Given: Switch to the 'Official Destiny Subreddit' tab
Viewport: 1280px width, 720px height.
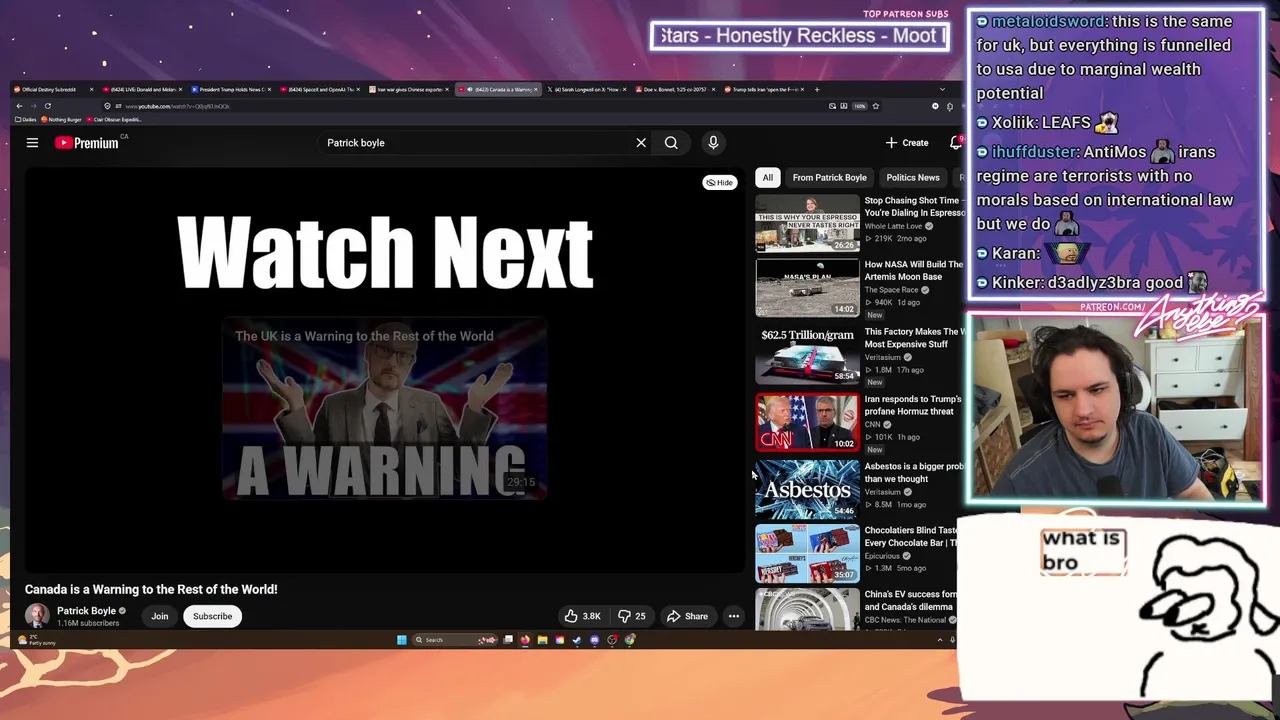Looking at the screenshot, I should tap(52, 90).
